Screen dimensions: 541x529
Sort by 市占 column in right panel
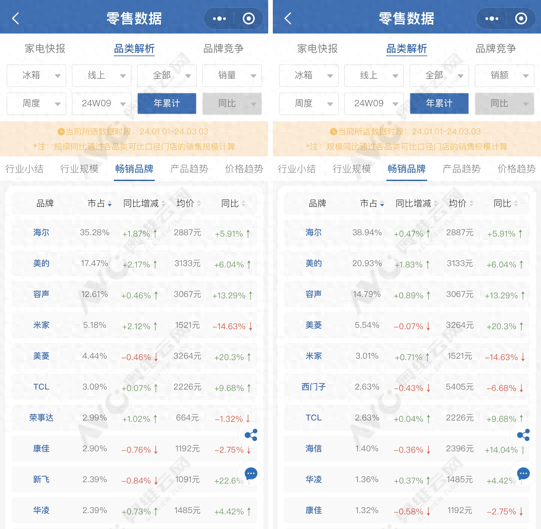point(372,204)
